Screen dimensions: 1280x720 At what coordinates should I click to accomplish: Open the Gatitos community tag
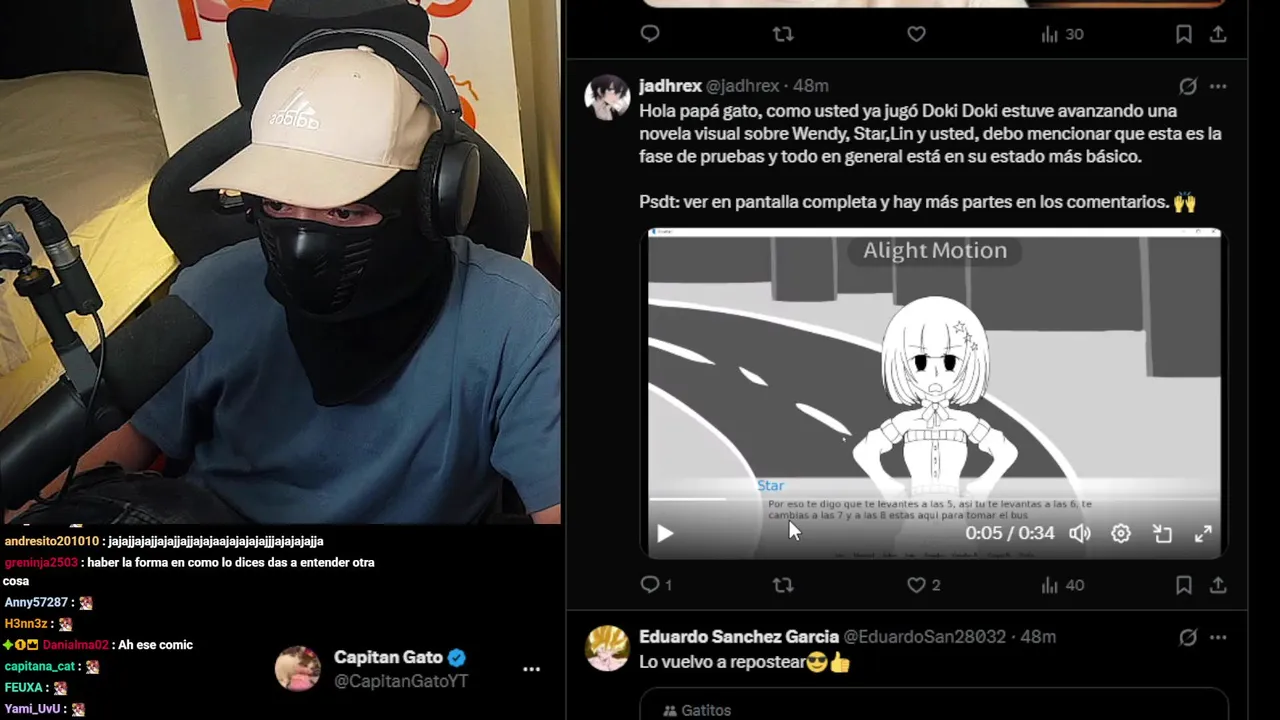[697, 710]
